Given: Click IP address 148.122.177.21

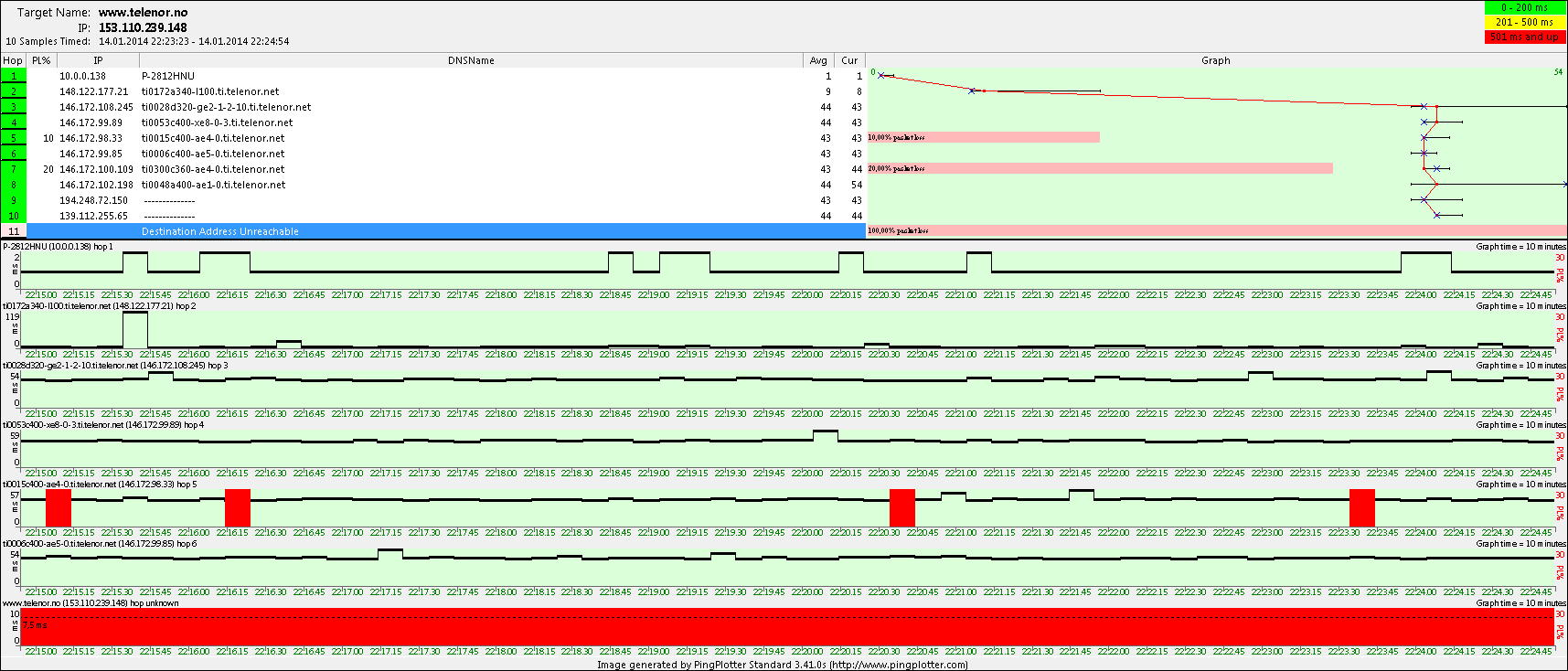Looking at the screenshot, I should point(93,91).
